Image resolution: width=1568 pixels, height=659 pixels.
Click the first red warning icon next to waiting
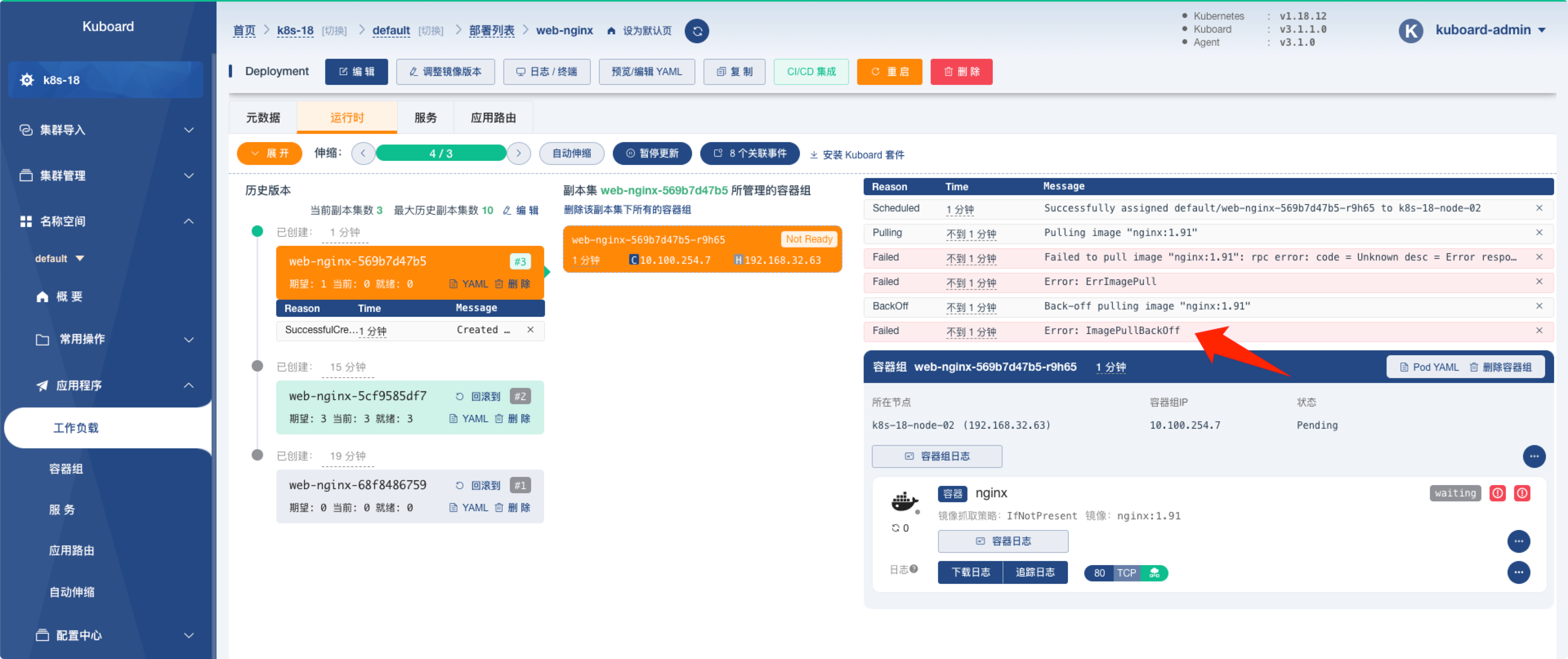1497,493
